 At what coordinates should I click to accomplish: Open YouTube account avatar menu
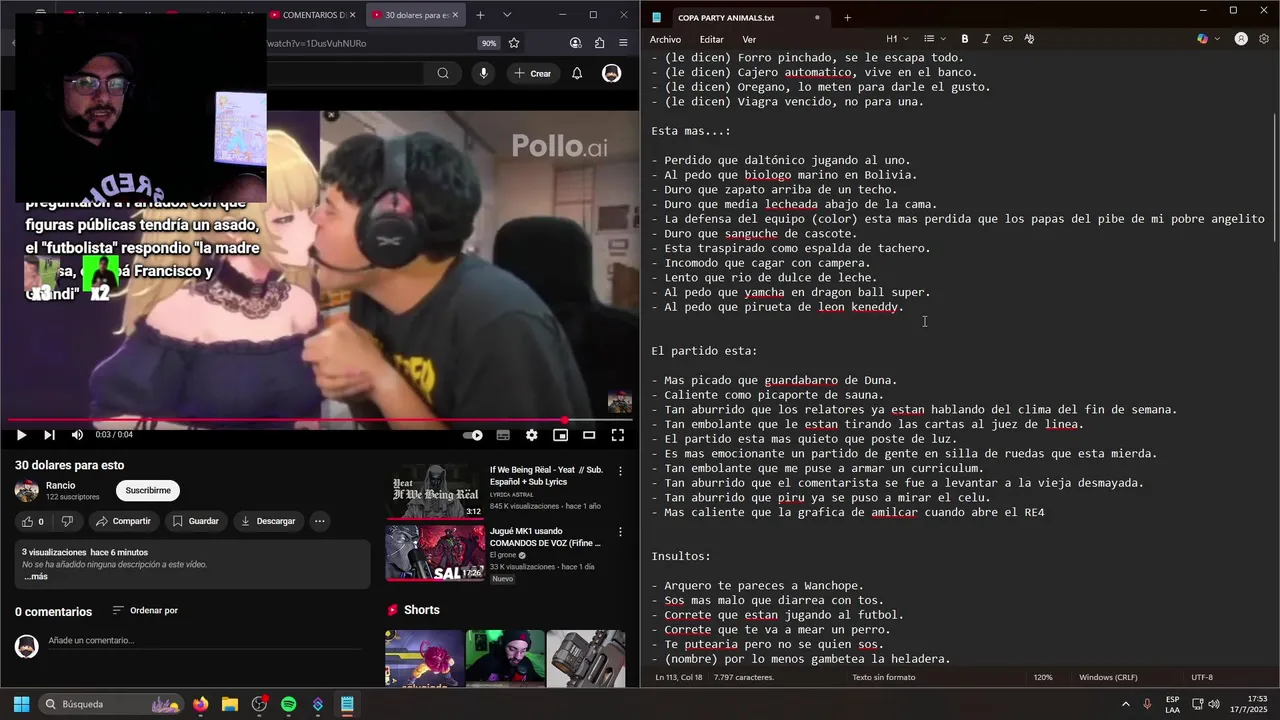(611, 73)
